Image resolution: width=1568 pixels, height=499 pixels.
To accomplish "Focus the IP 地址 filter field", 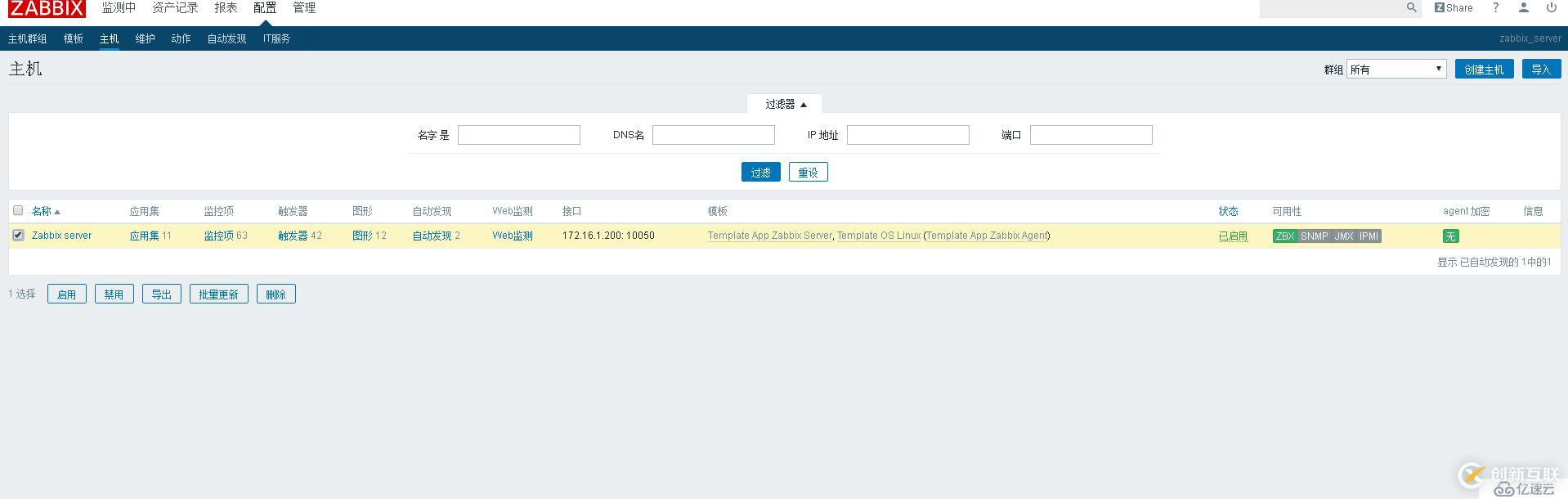I will click(x=907, y=135).
